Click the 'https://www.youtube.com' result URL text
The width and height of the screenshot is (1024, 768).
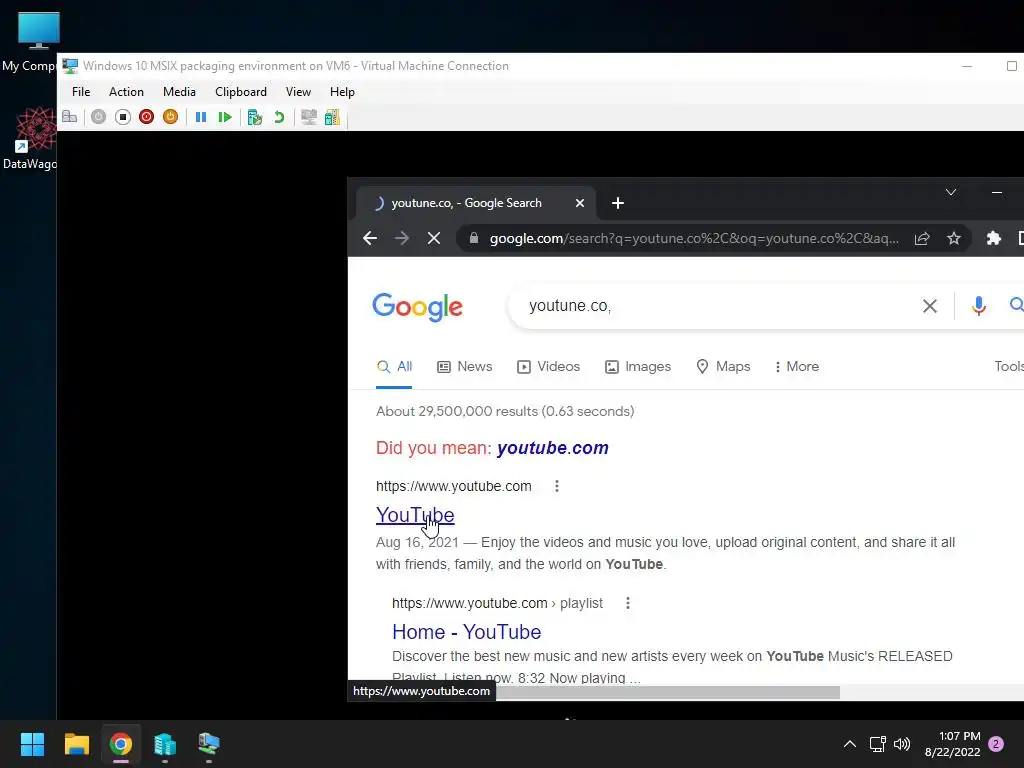click(454, 487)
